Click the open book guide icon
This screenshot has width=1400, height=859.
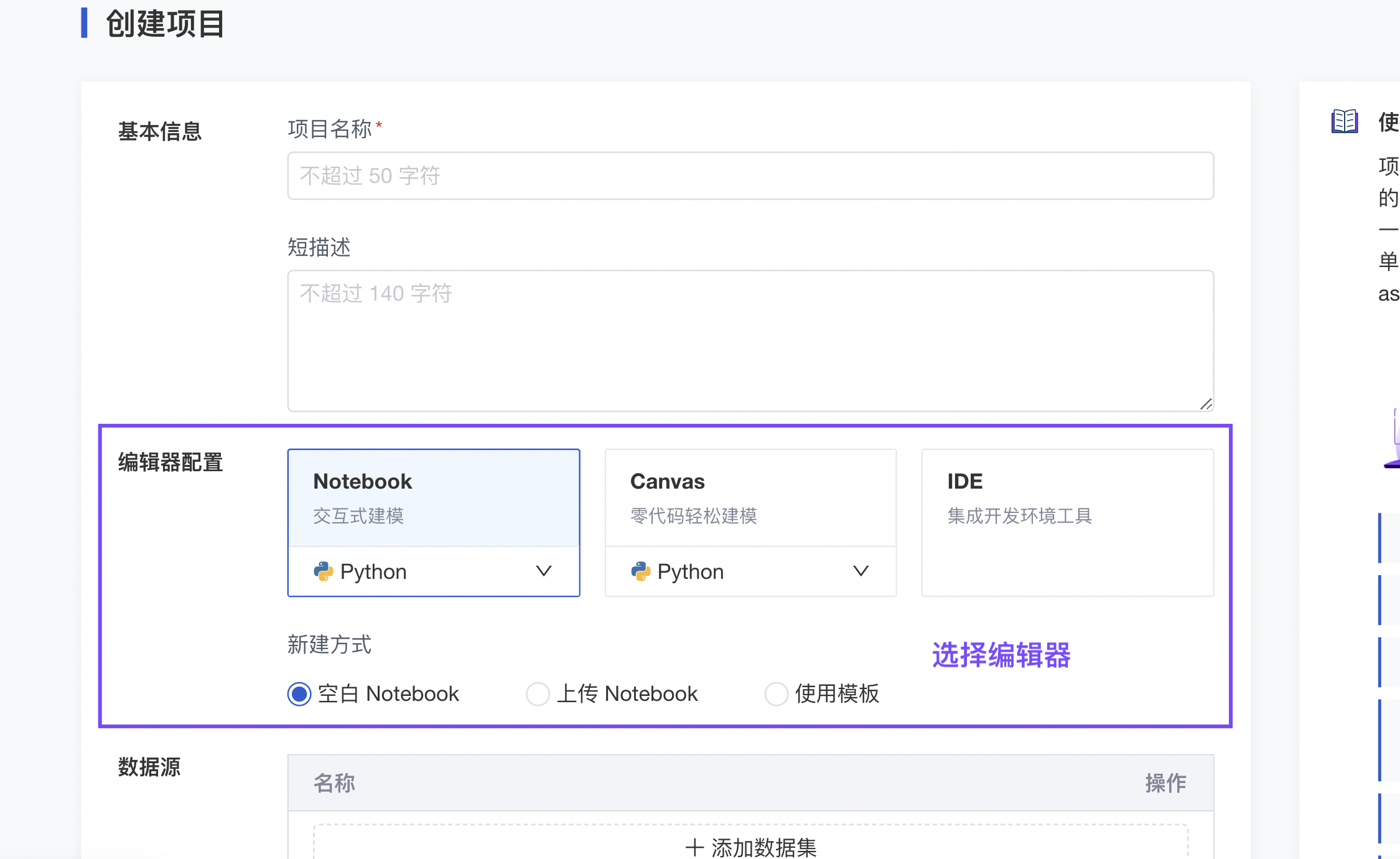(x=1344, y=121)
